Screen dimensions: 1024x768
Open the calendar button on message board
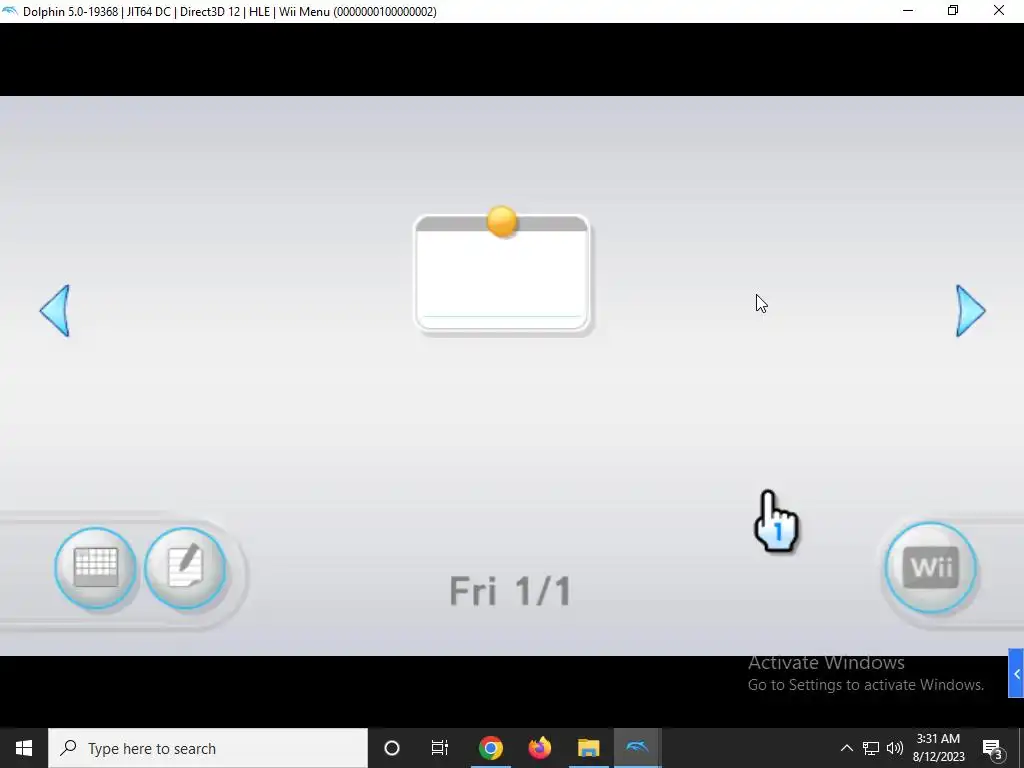pos(95,568)
